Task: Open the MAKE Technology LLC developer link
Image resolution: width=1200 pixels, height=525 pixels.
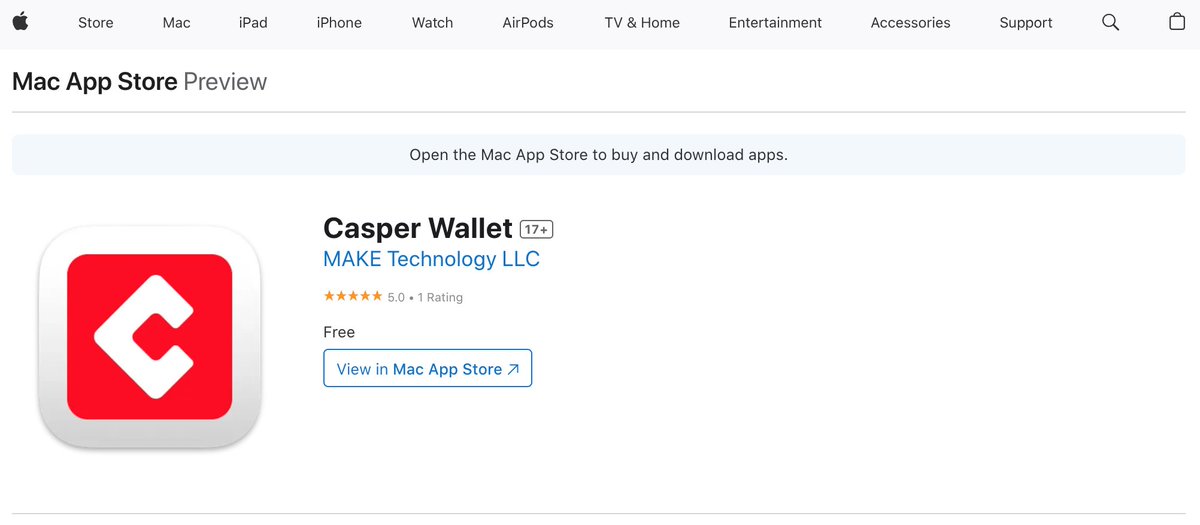Action: 431,259
